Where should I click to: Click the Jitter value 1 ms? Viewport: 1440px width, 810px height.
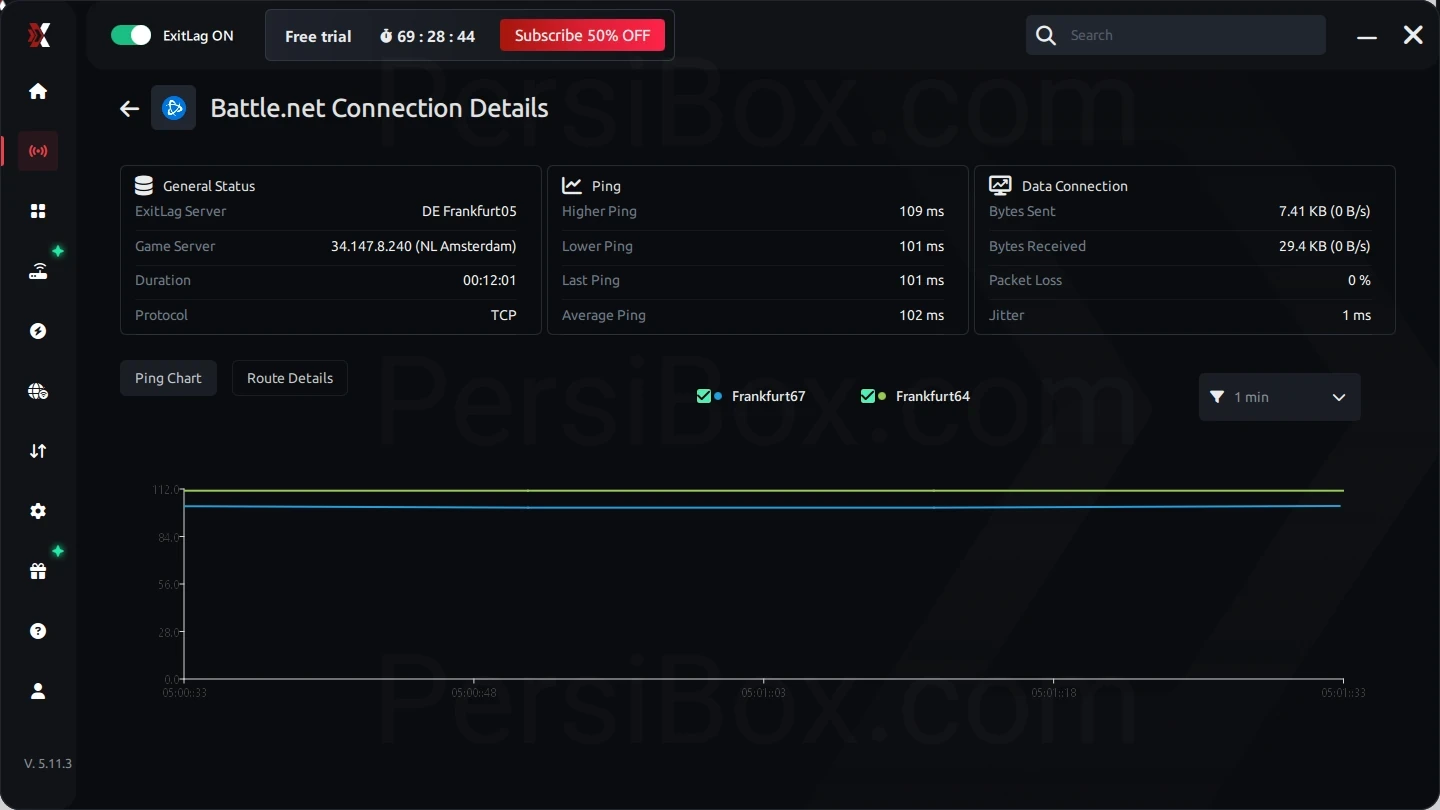(x=1357, y=315)
